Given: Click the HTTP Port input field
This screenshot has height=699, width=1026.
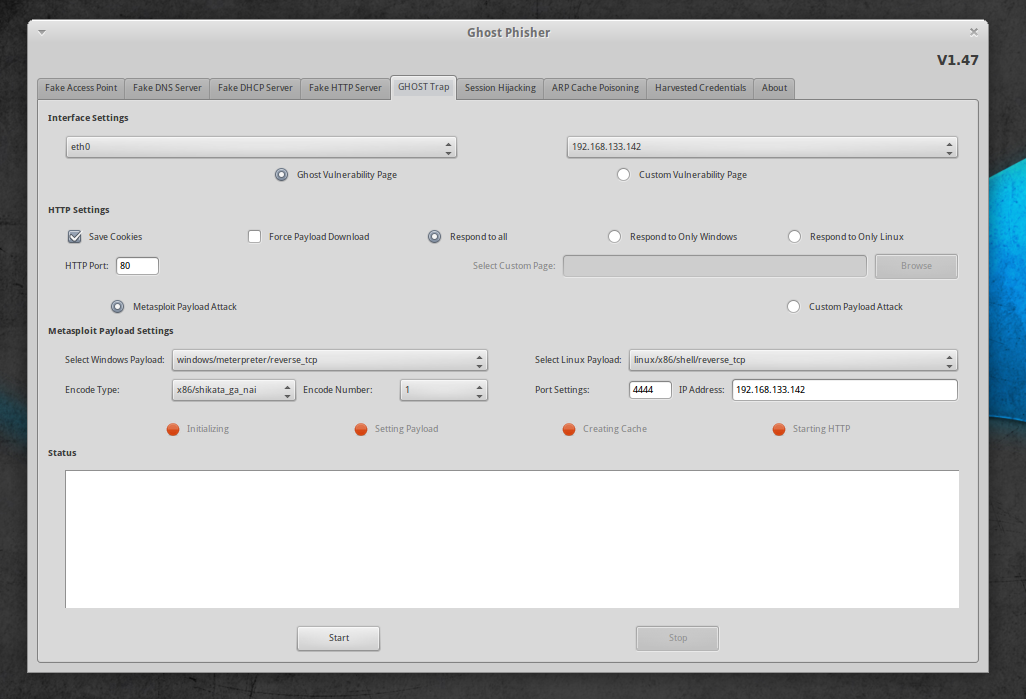Looking at the screenshot, I should click(137, 266).
